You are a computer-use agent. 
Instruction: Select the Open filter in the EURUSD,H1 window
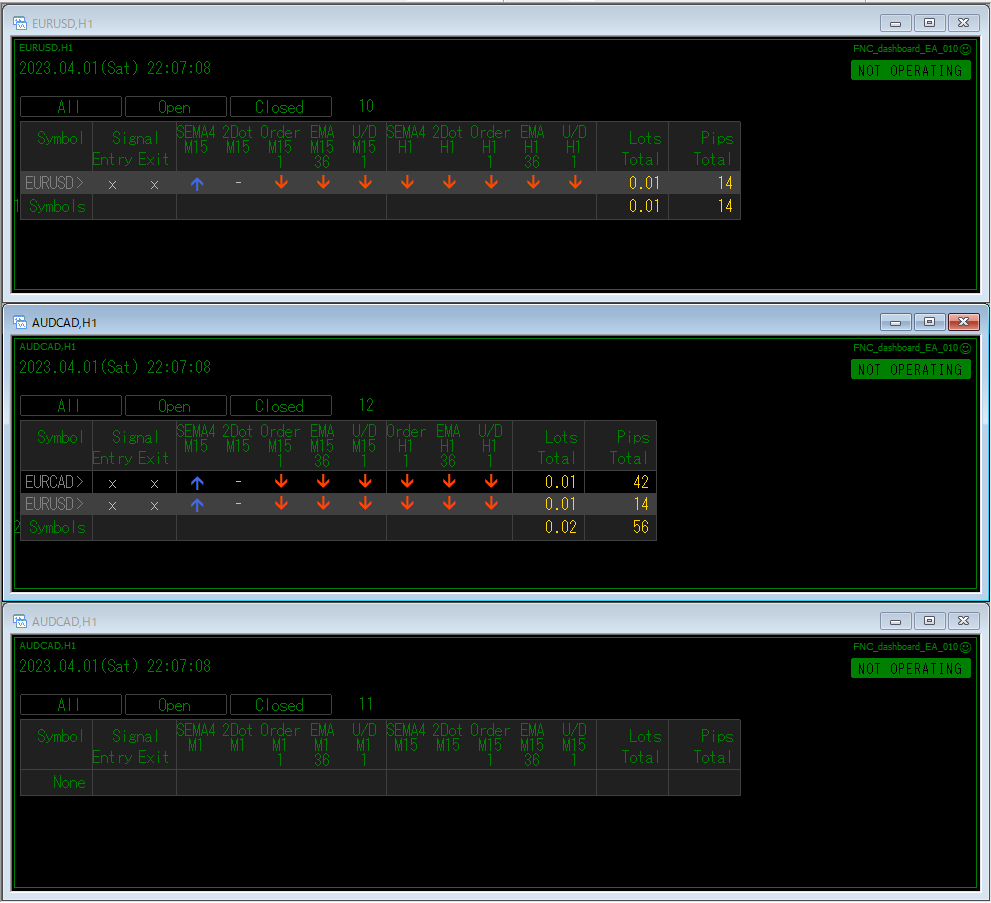click(176, 107)
